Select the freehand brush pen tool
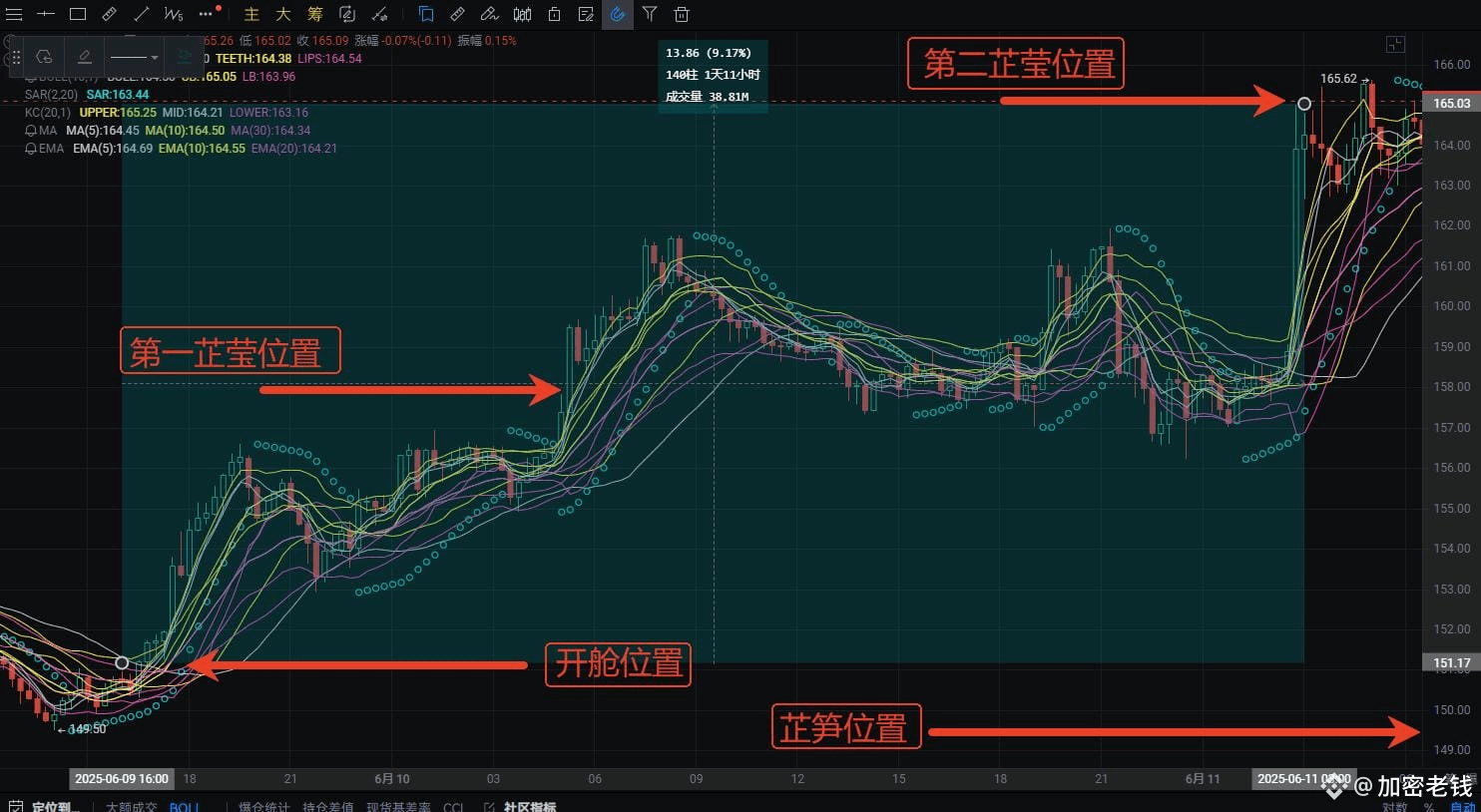This screenshot has height=812, width=1481. tap(489, 14)
